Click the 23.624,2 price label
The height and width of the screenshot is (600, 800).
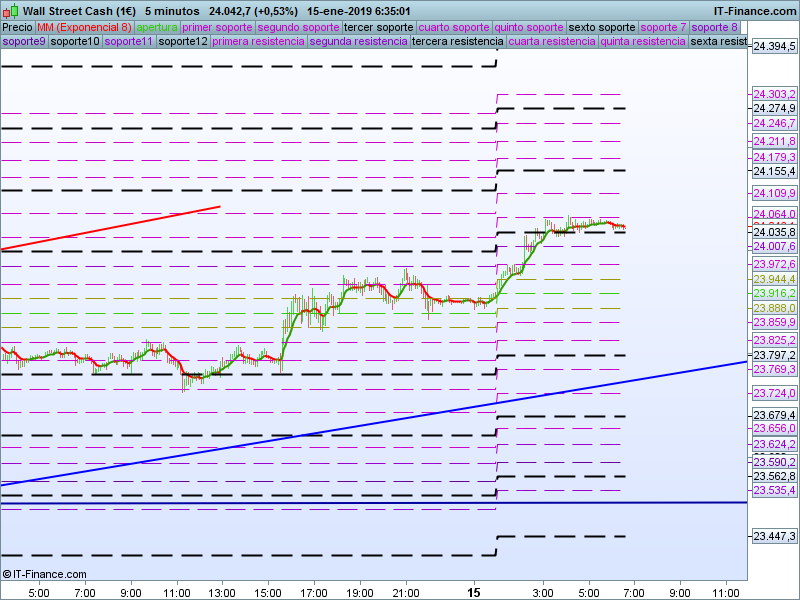tap(774, 444)
